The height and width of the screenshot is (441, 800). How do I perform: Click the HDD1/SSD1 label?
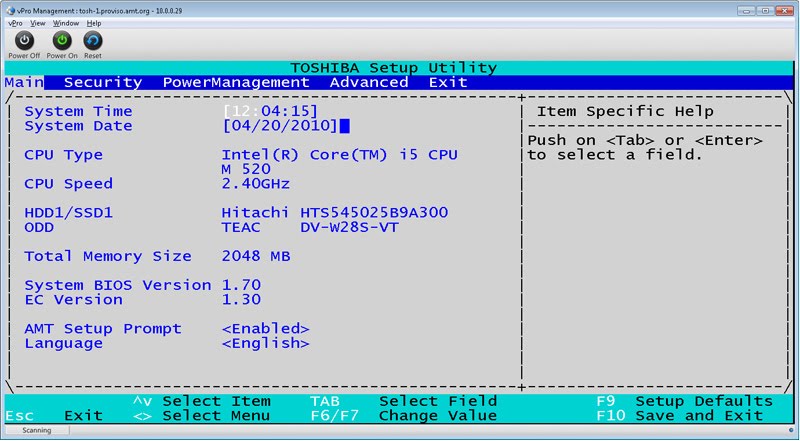coord(68,213)
